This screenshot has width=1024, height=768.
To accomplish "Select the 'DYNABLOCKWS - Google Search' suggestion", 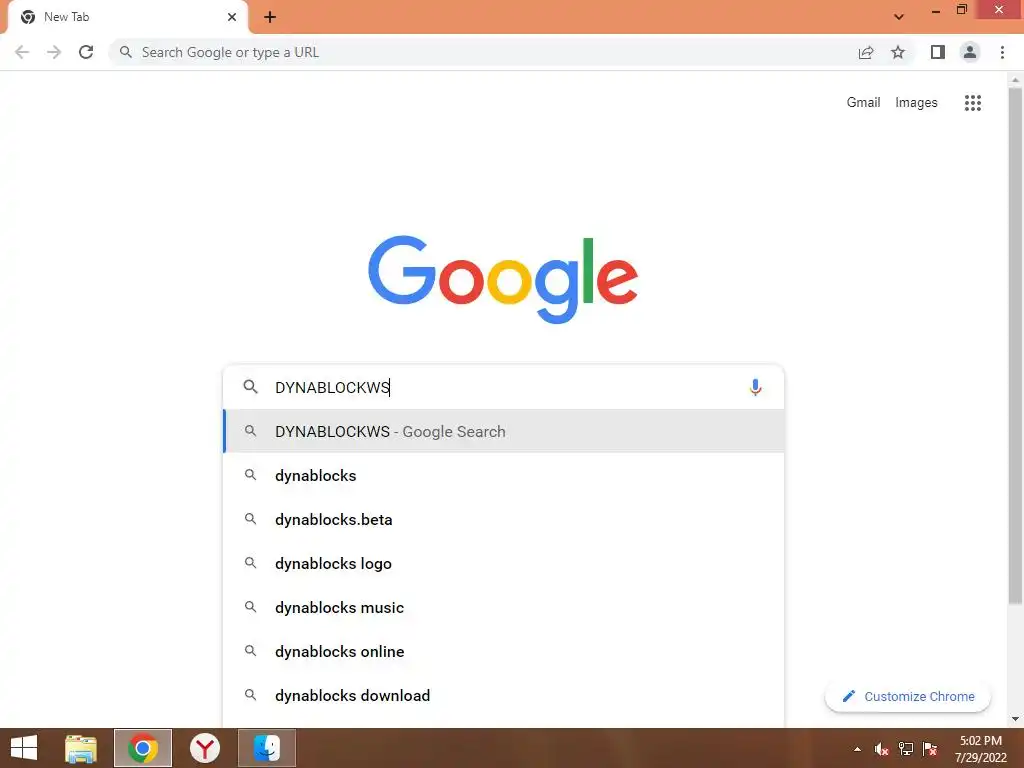I will 504,431.
